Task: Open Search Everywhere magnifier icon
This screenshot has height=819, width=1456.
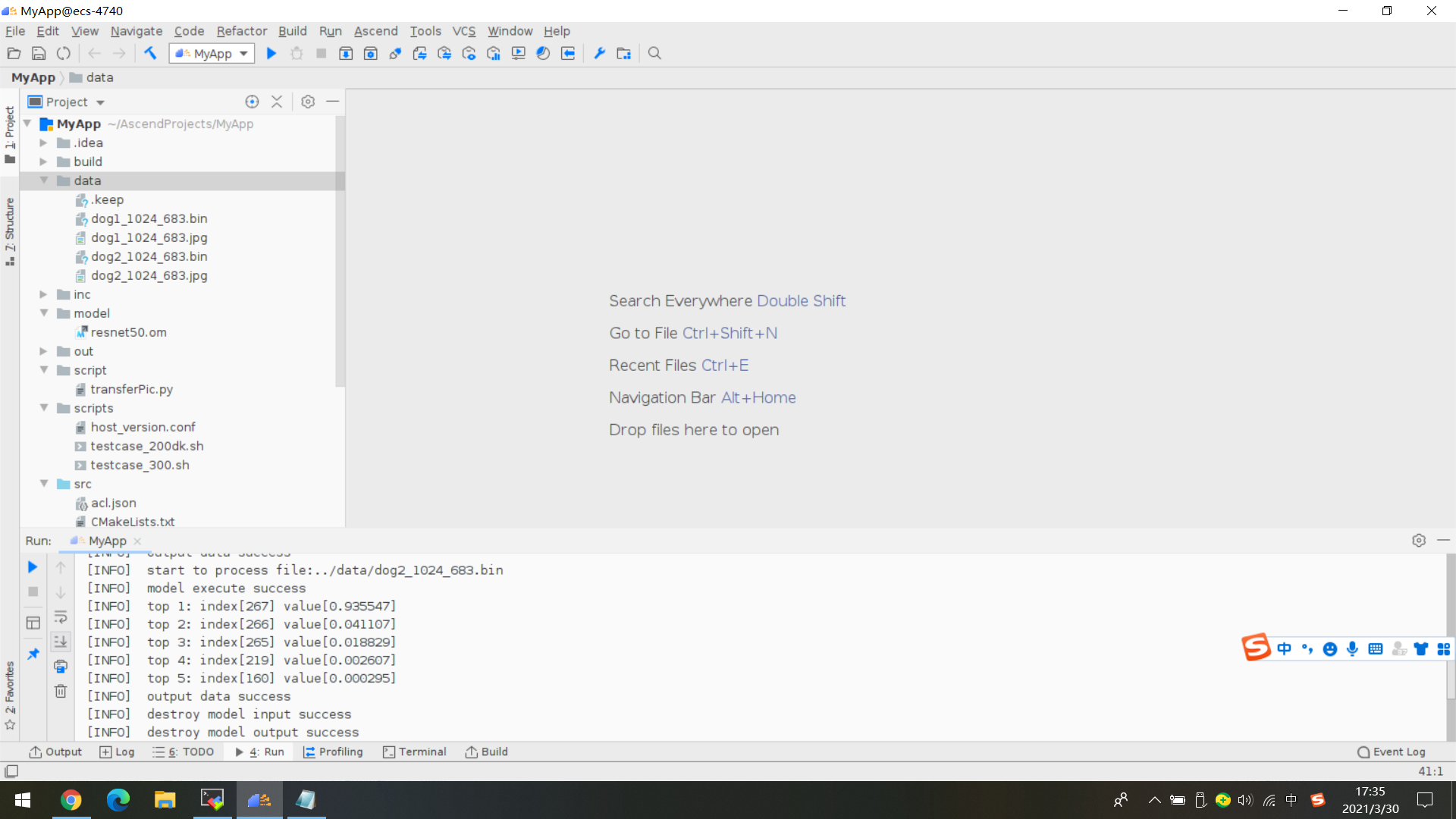Action: coord(654,53)
